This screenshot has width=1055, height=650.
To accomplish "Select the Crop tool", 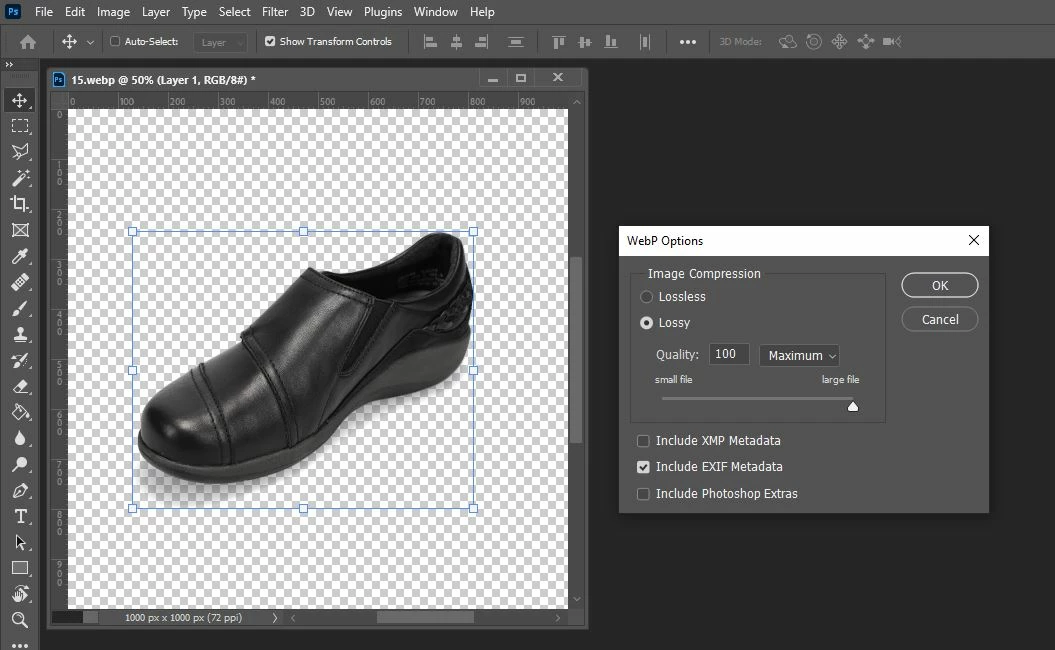I will tap(19, 204).
